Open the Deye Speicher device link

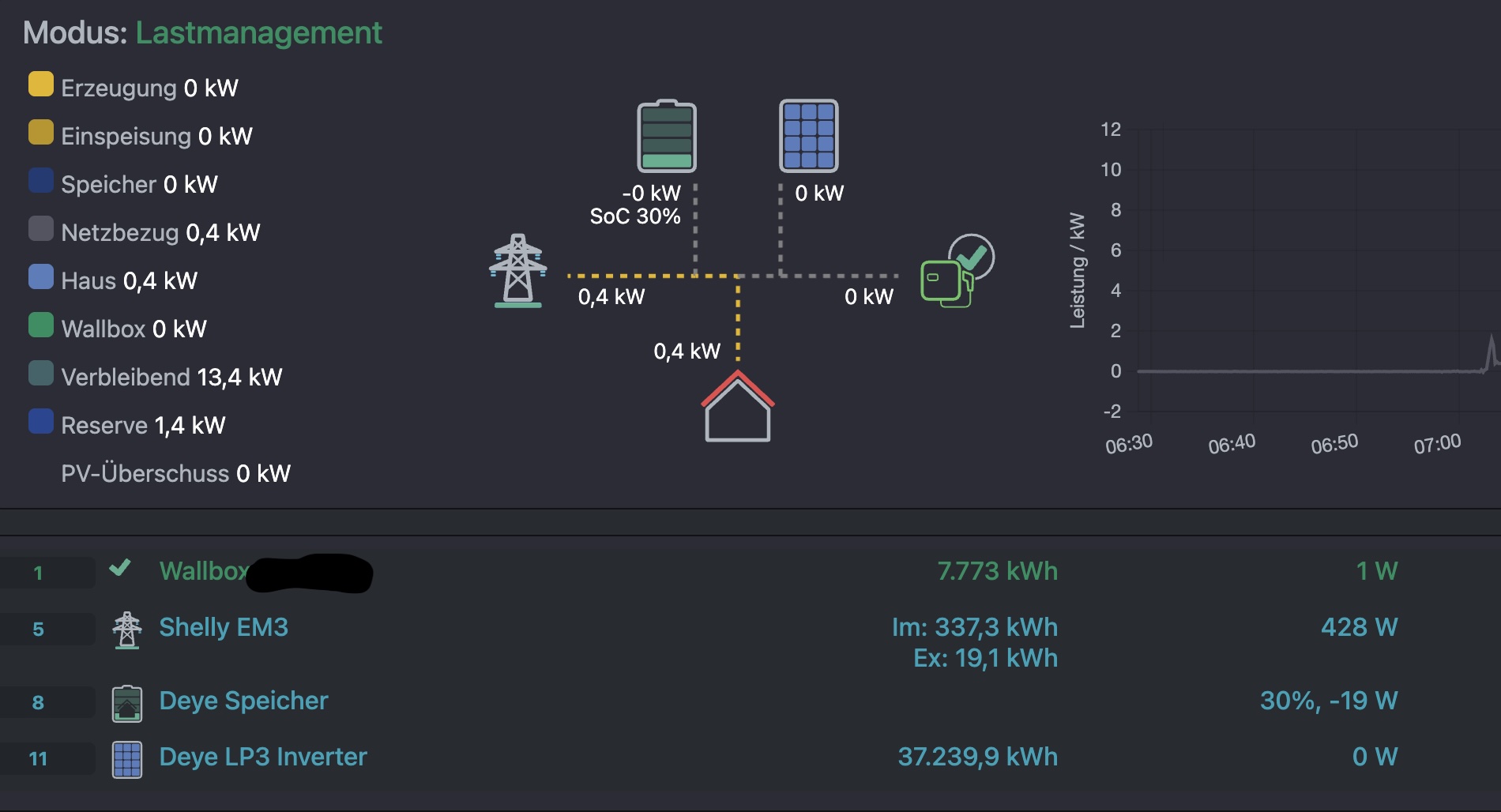pyautogui.click(x=243, y=701)
